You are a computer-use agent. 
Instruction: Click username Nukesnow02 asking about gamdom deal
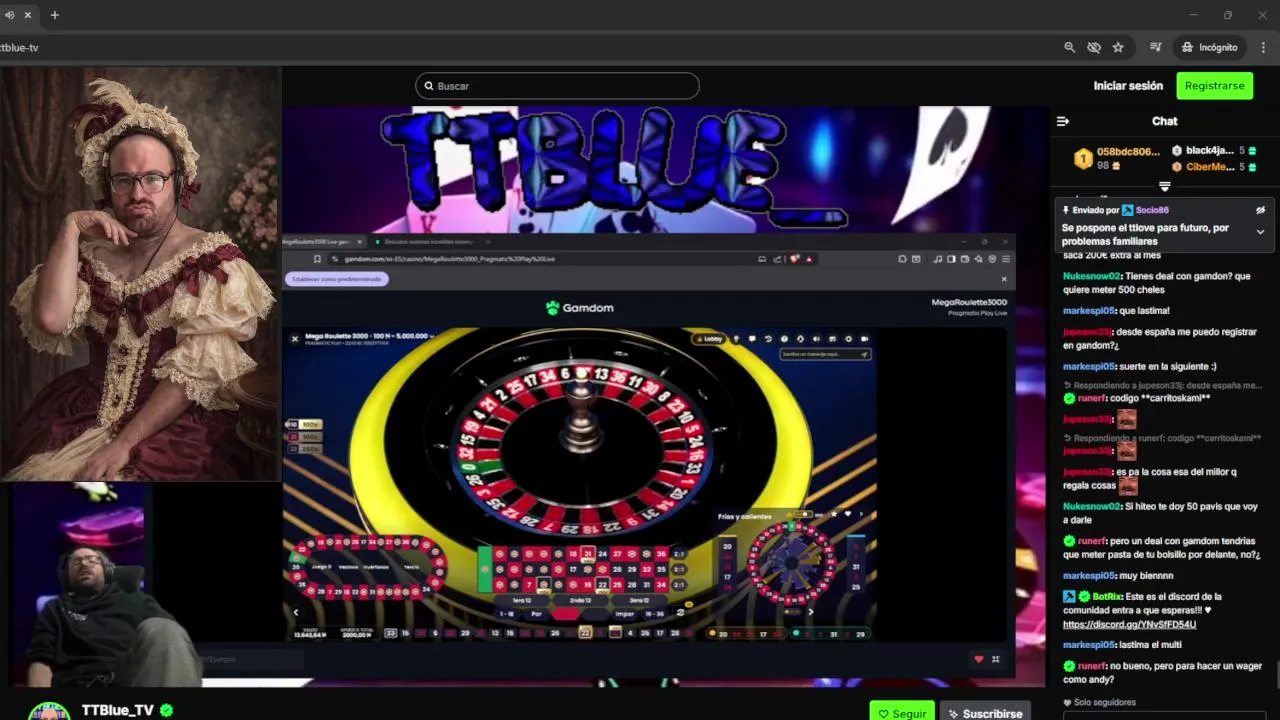[x=1092, y=276]
